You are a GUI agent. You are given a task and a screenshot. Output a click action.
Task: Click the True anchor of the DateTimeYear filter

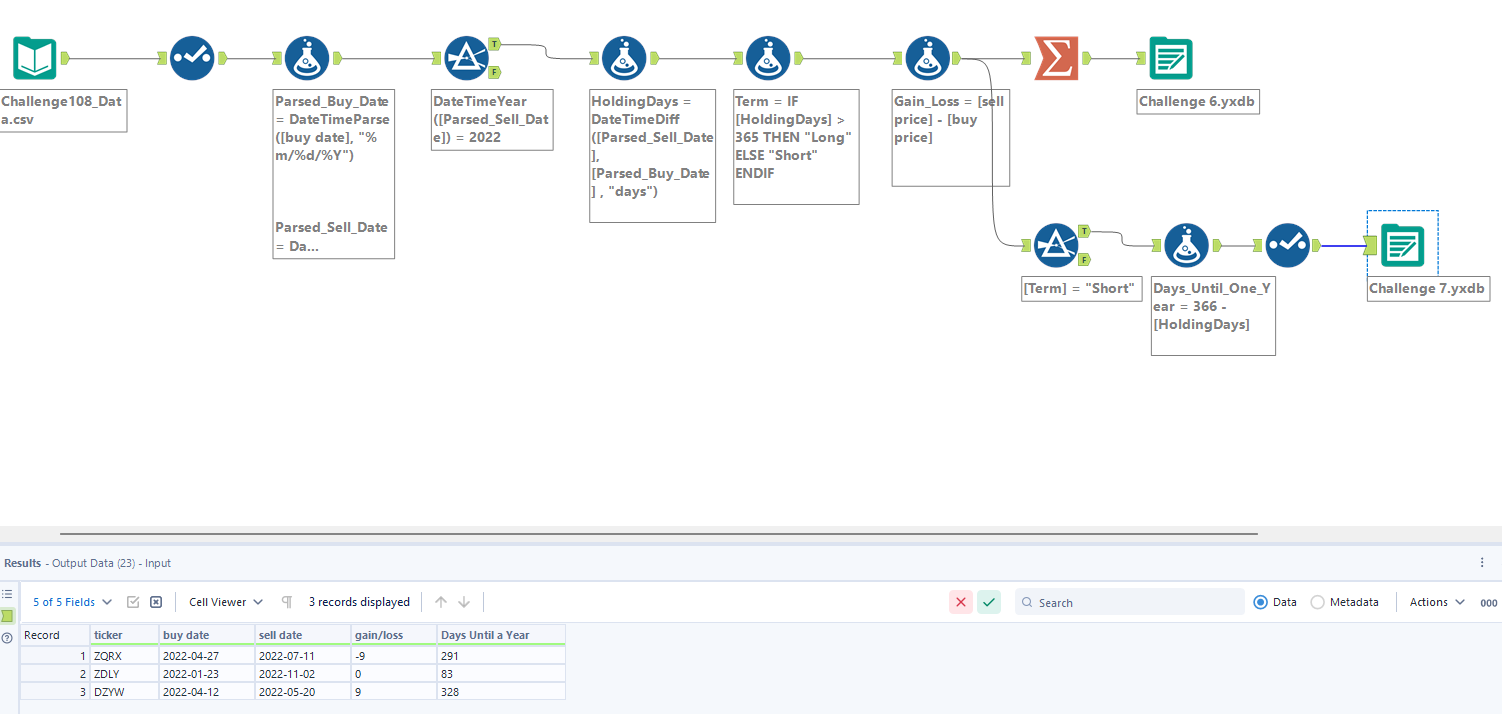coord(495,45)
